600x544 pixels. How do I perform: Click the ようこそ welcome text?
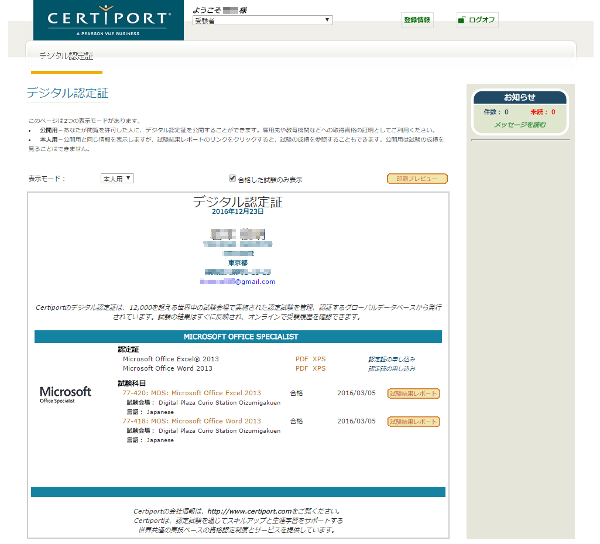click(x=220, y=10)
